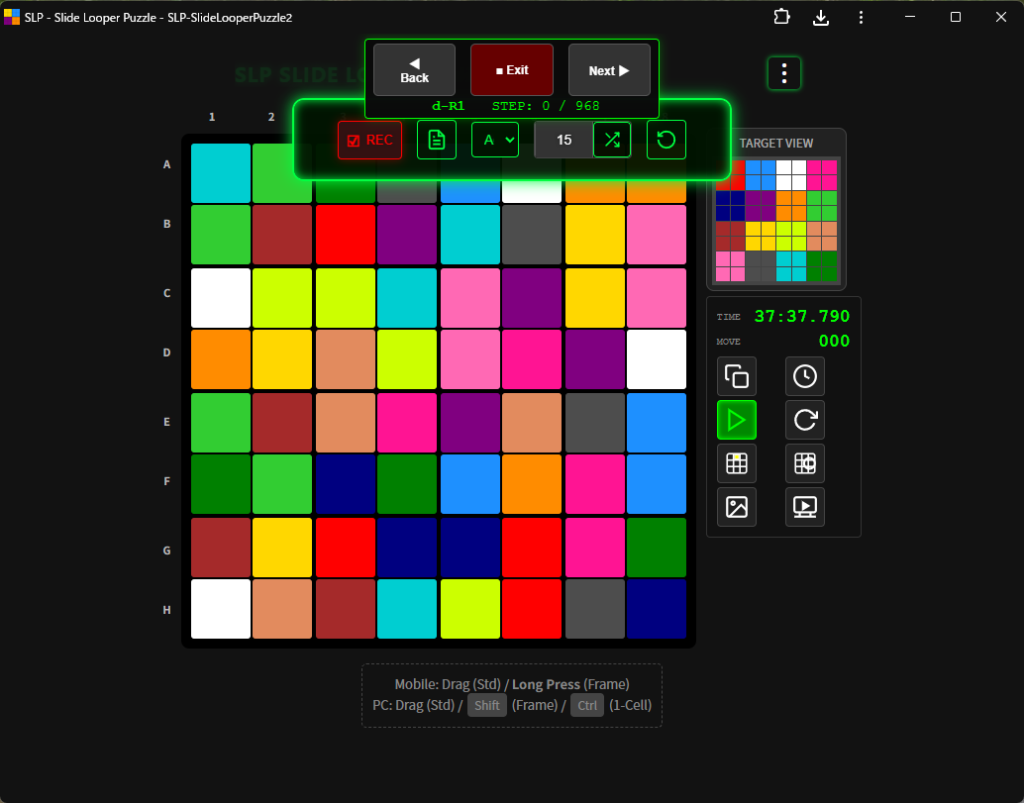Open the document log icon next to REC

[x=436, y=140]
